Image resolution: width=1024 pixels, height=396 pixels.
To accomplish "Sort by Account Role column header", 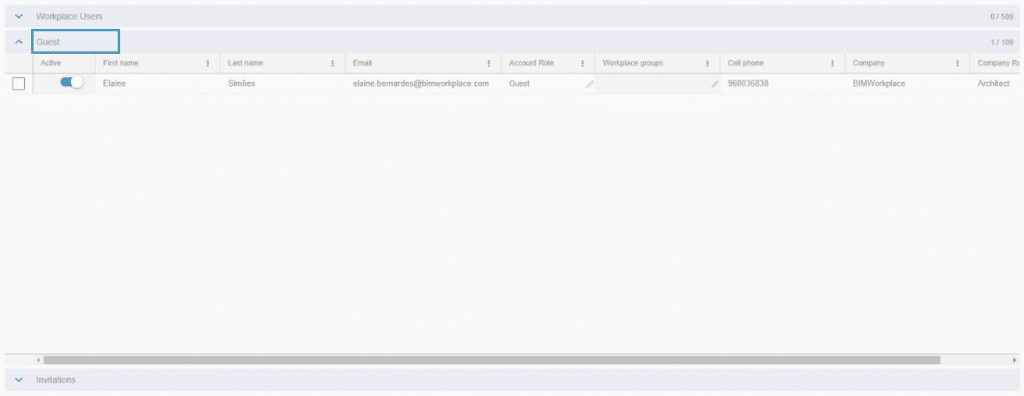I will 531,63.
